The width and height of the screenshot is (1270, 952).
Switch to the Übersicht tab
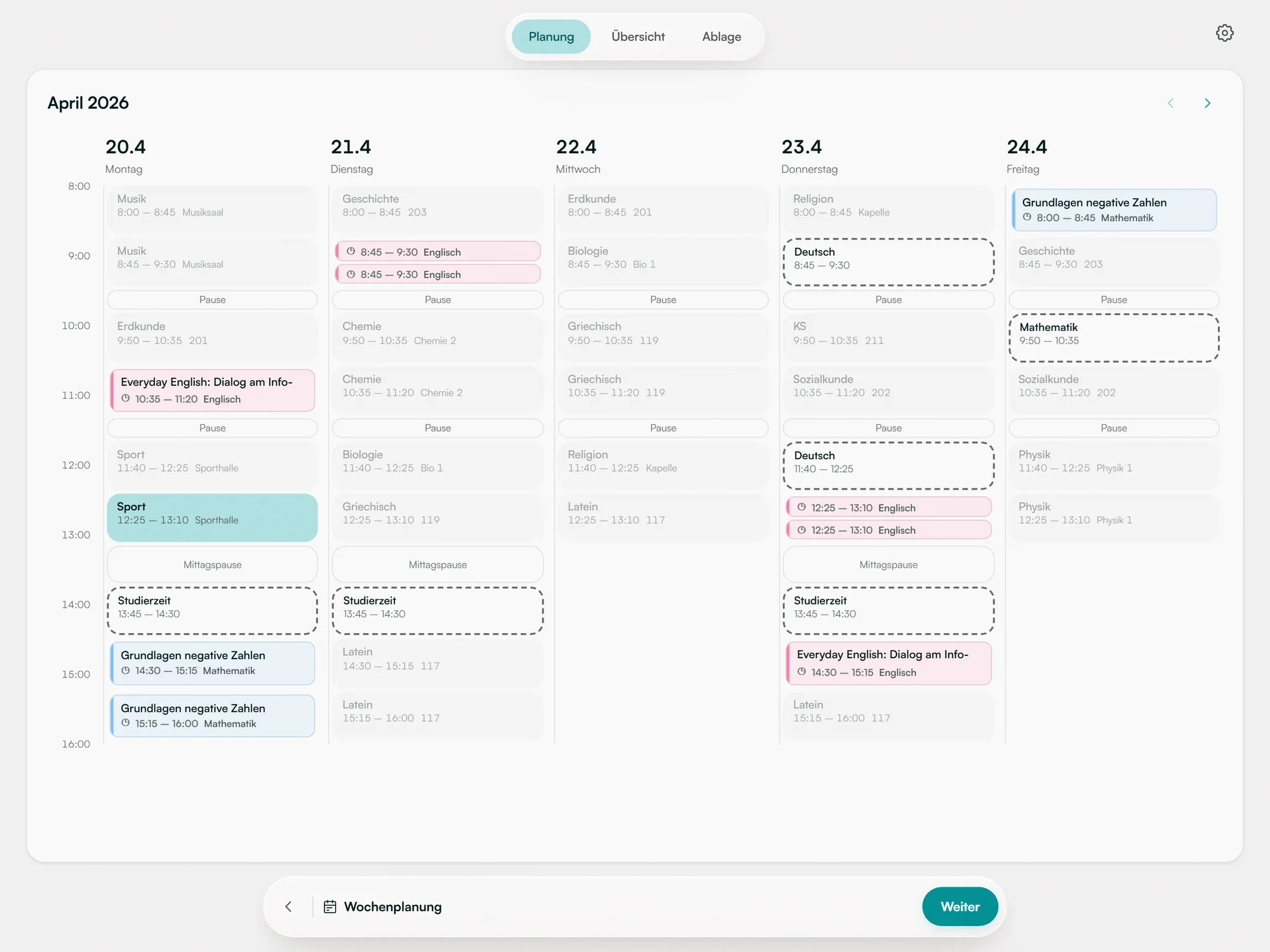pos(638,37)
